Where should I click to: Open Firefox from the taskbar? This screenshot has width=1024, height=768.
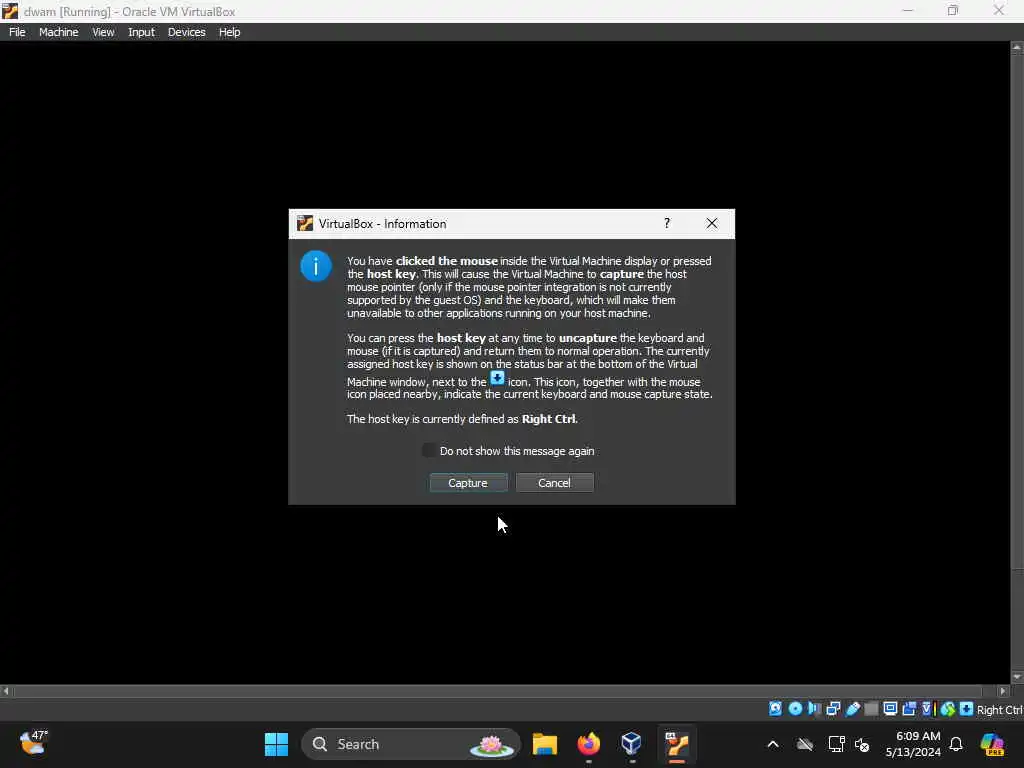[x=589, y=744]
